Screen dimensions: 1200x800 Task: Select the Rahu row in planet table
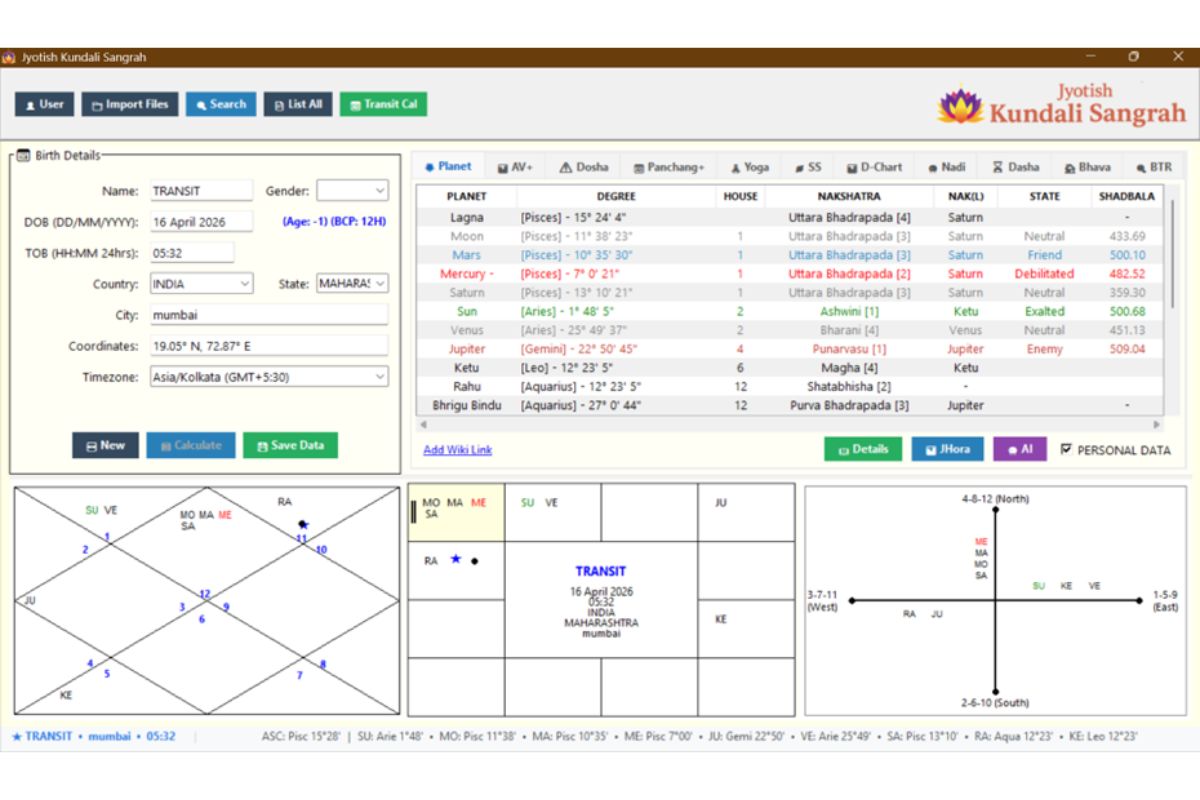pos(790,386)
